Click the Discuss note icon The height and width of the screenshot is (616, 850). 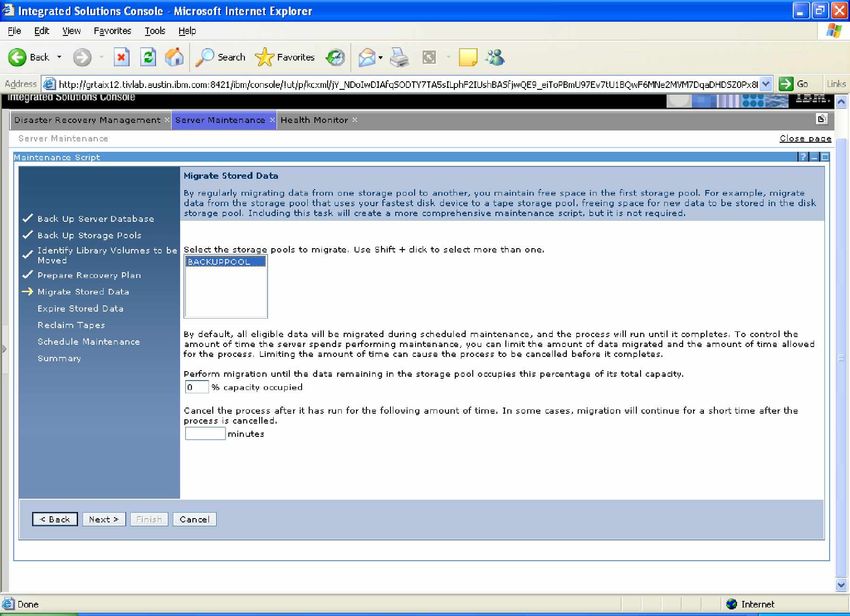468,57
